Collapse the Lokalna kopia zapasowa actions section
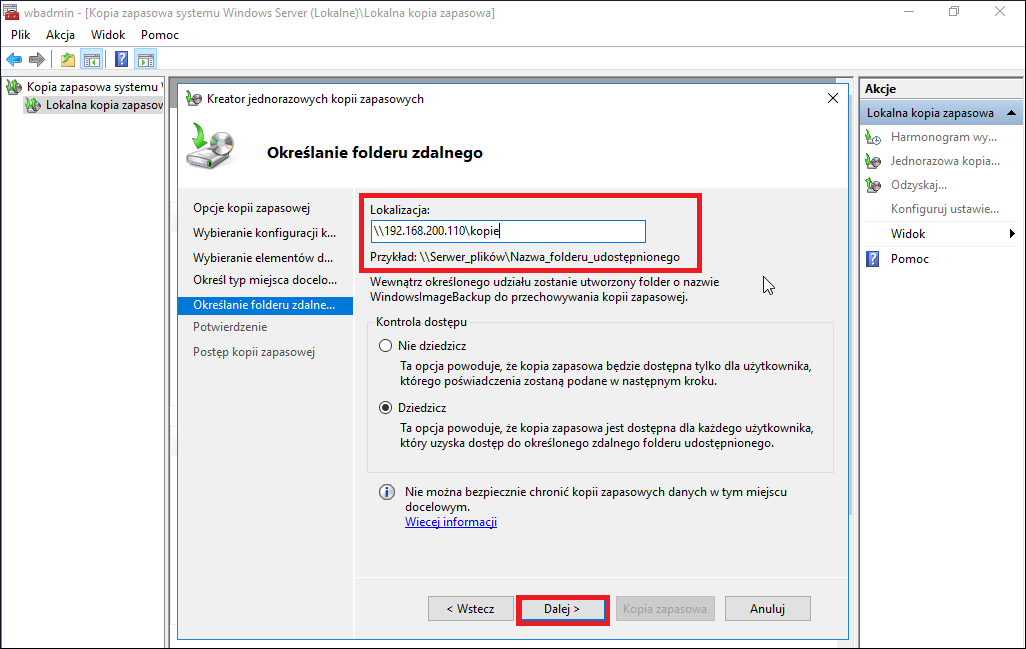This screenshot has height=649, width=1026. pyautogui.click(x=1011, y=113)
